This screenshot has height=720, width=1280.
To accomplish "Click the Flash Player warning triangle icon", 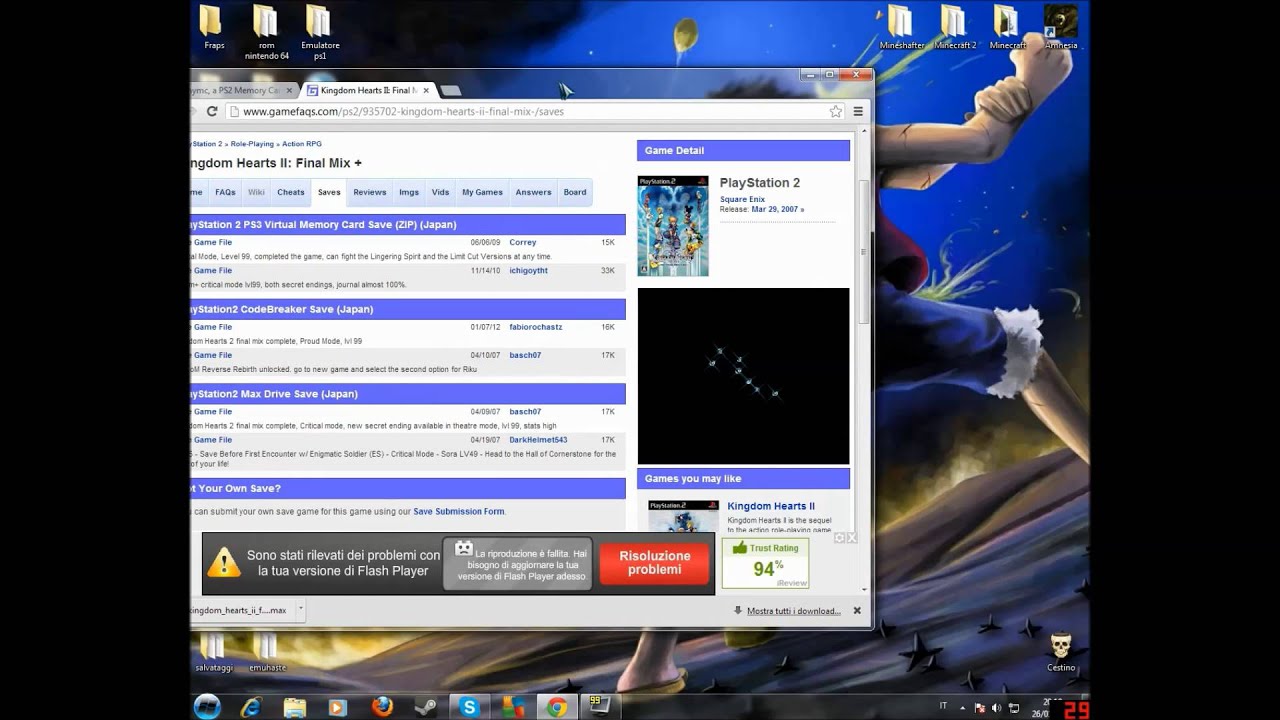I will click(x=224, y=562).
